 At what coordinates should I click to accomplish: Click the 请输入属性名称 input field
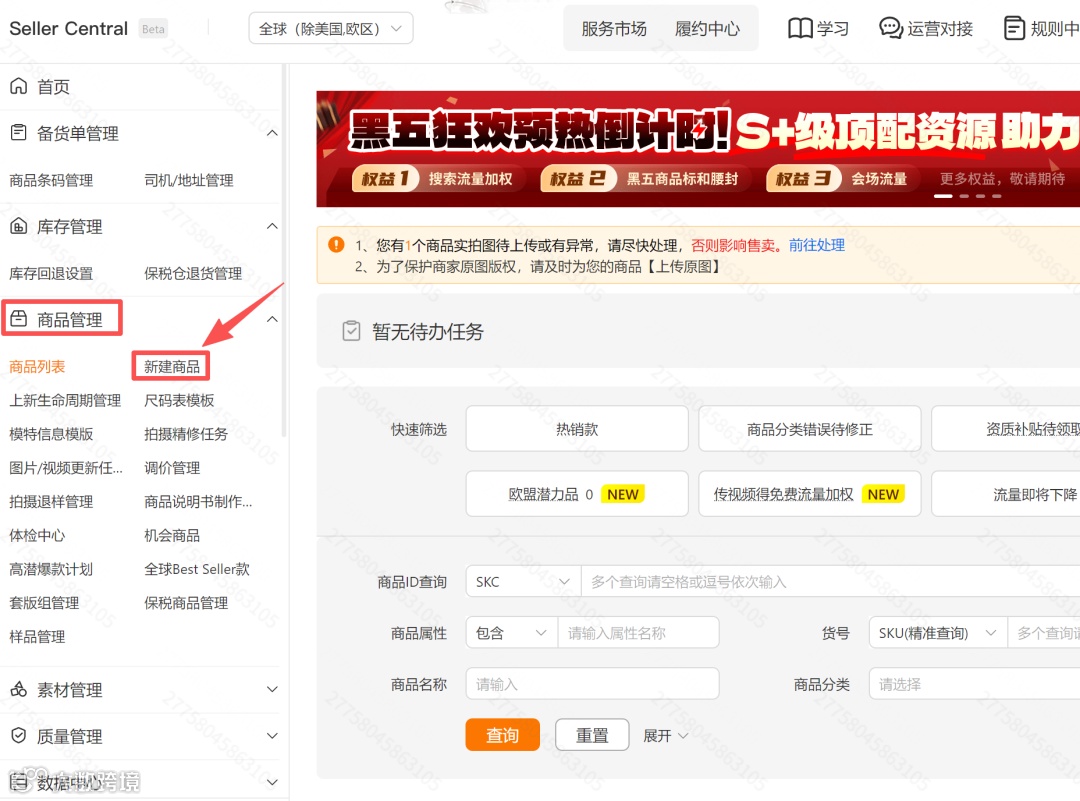click(638, 633)
